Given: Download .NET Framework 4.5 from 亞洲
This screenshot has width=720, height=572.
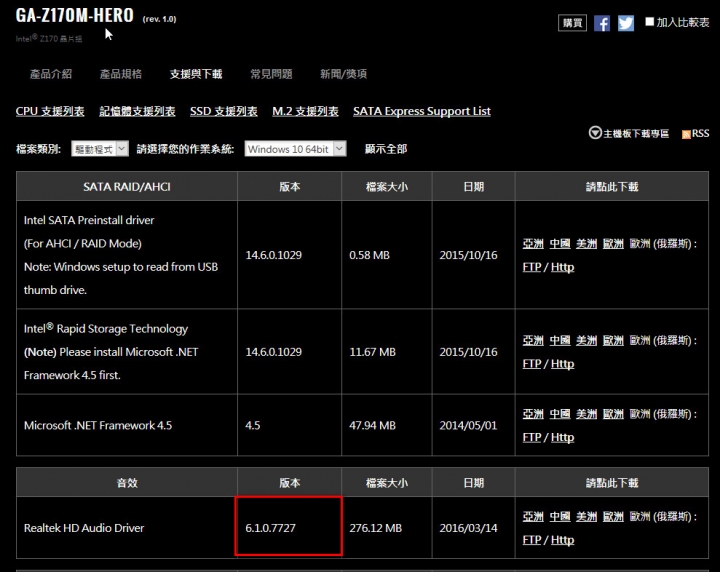Looking at the screenshot, I should click(x=533, y=414).
